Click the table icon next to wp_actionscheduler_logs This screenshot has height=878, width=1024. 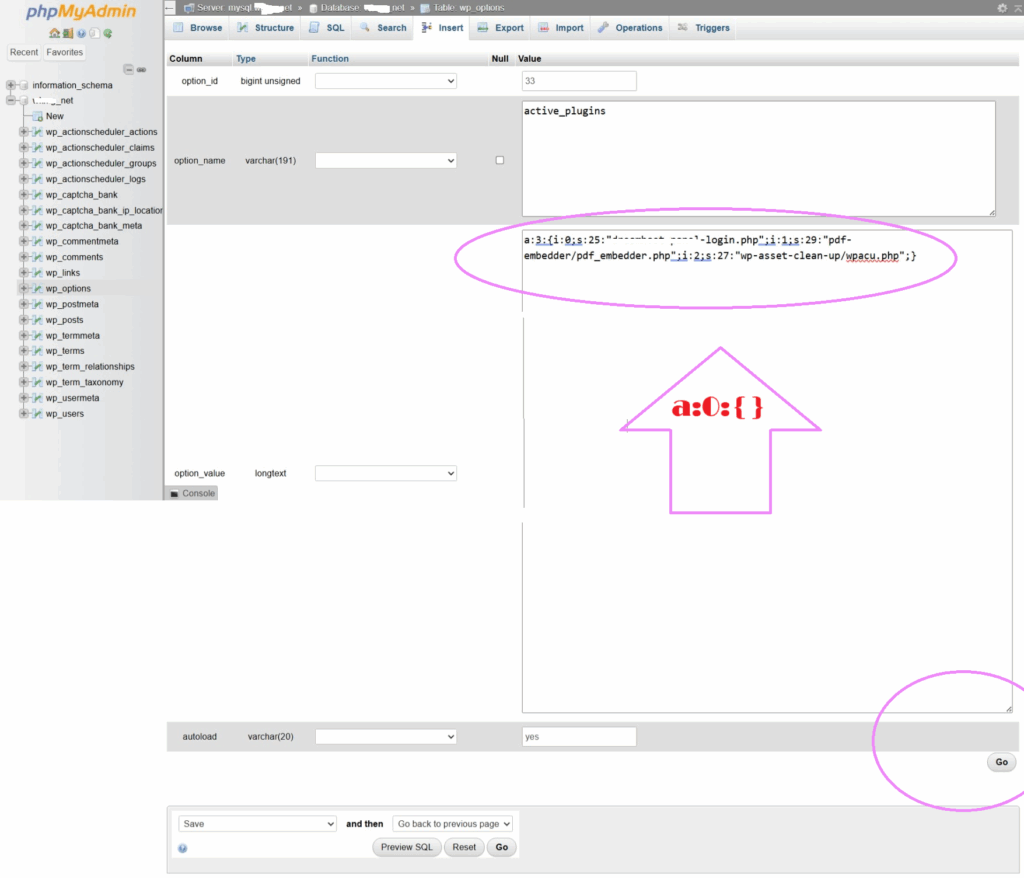[37, 179]
